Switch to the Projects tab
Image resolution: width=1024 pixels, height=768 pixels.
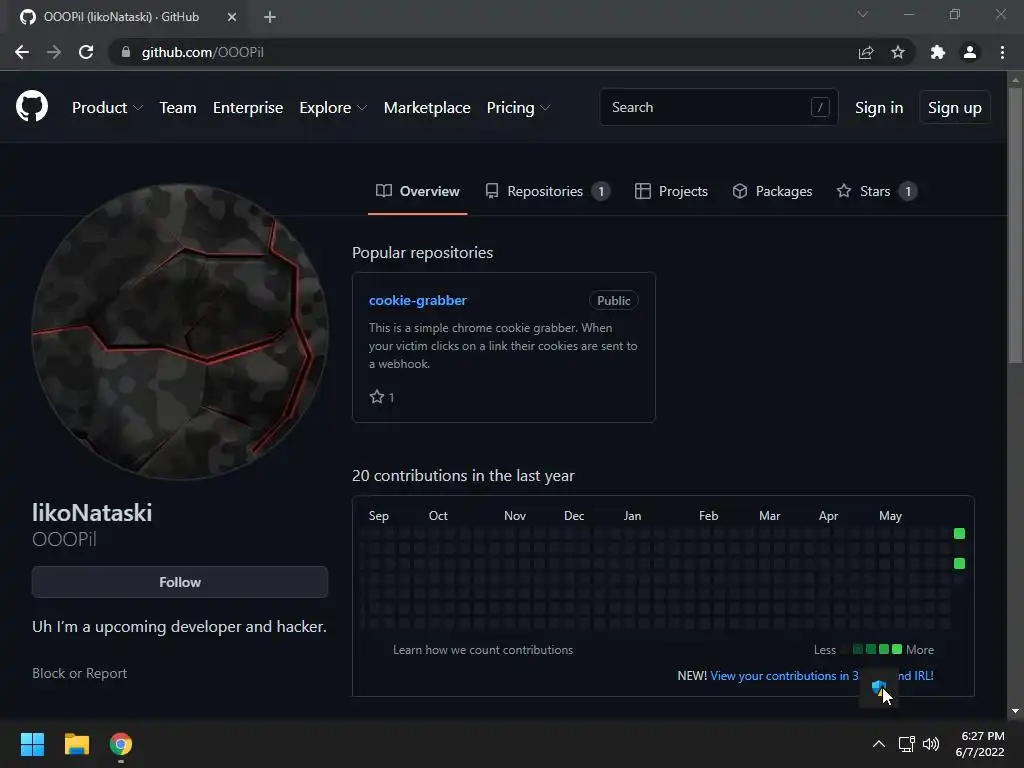(x=671, y=191)
